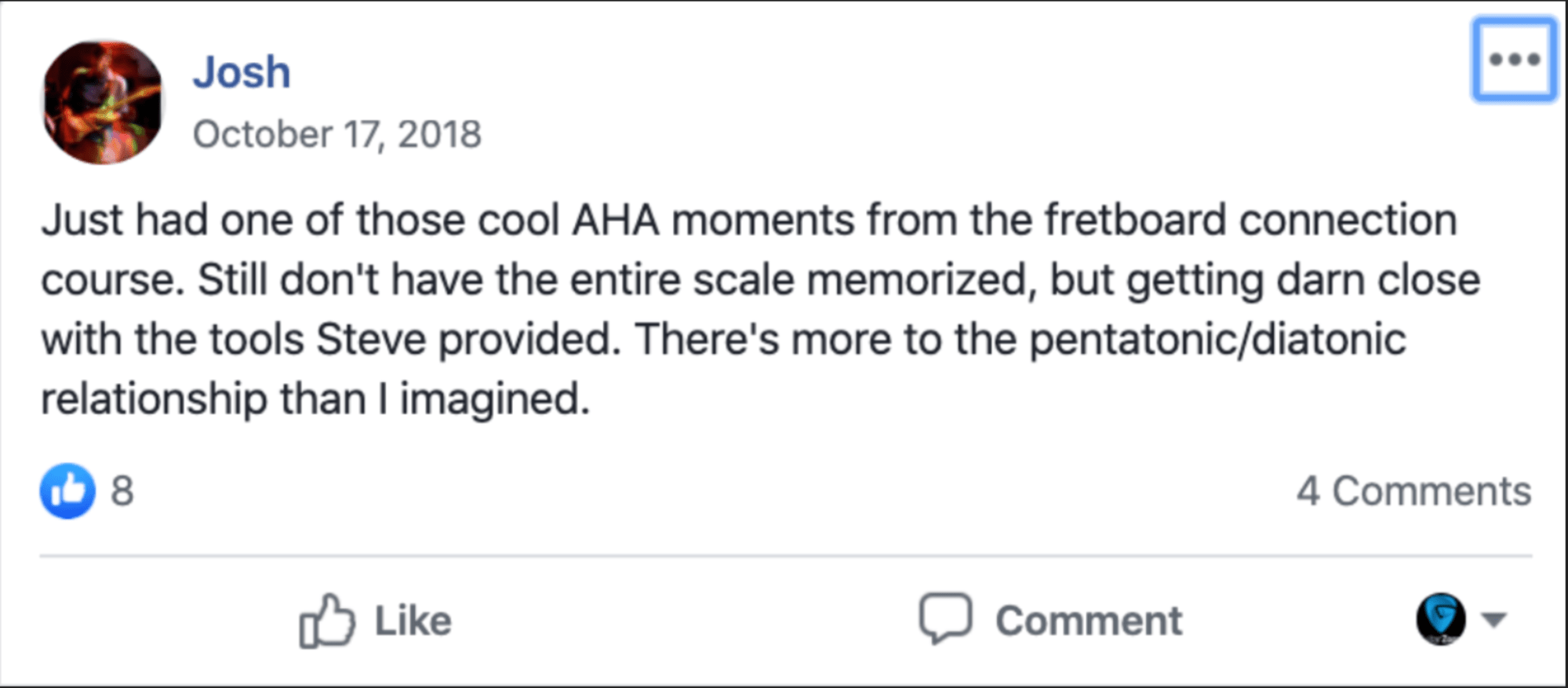View the 8 reactions count

click(x=122, y=491)
